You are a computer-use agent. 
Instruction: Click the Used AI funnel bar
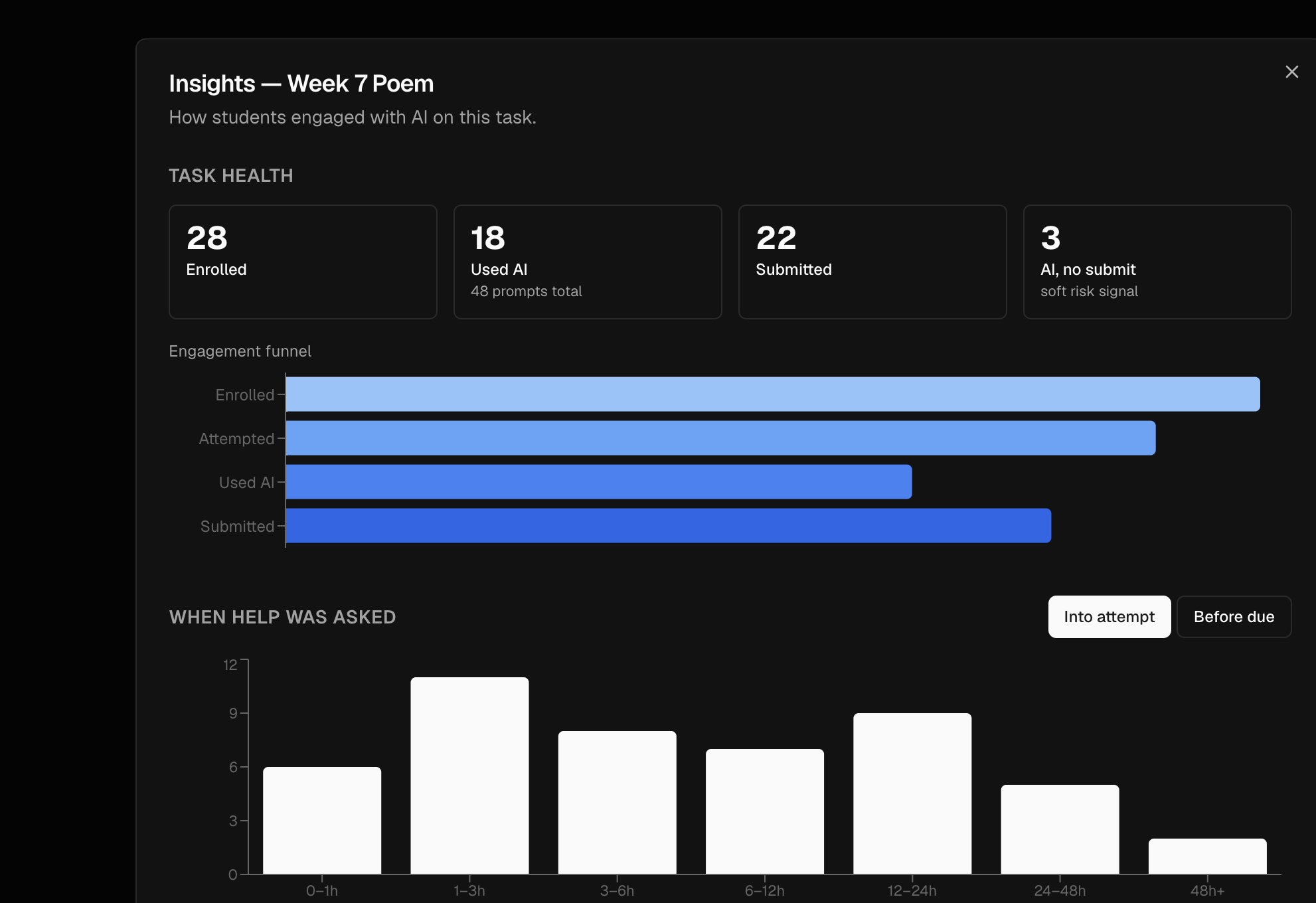(599, 482)
